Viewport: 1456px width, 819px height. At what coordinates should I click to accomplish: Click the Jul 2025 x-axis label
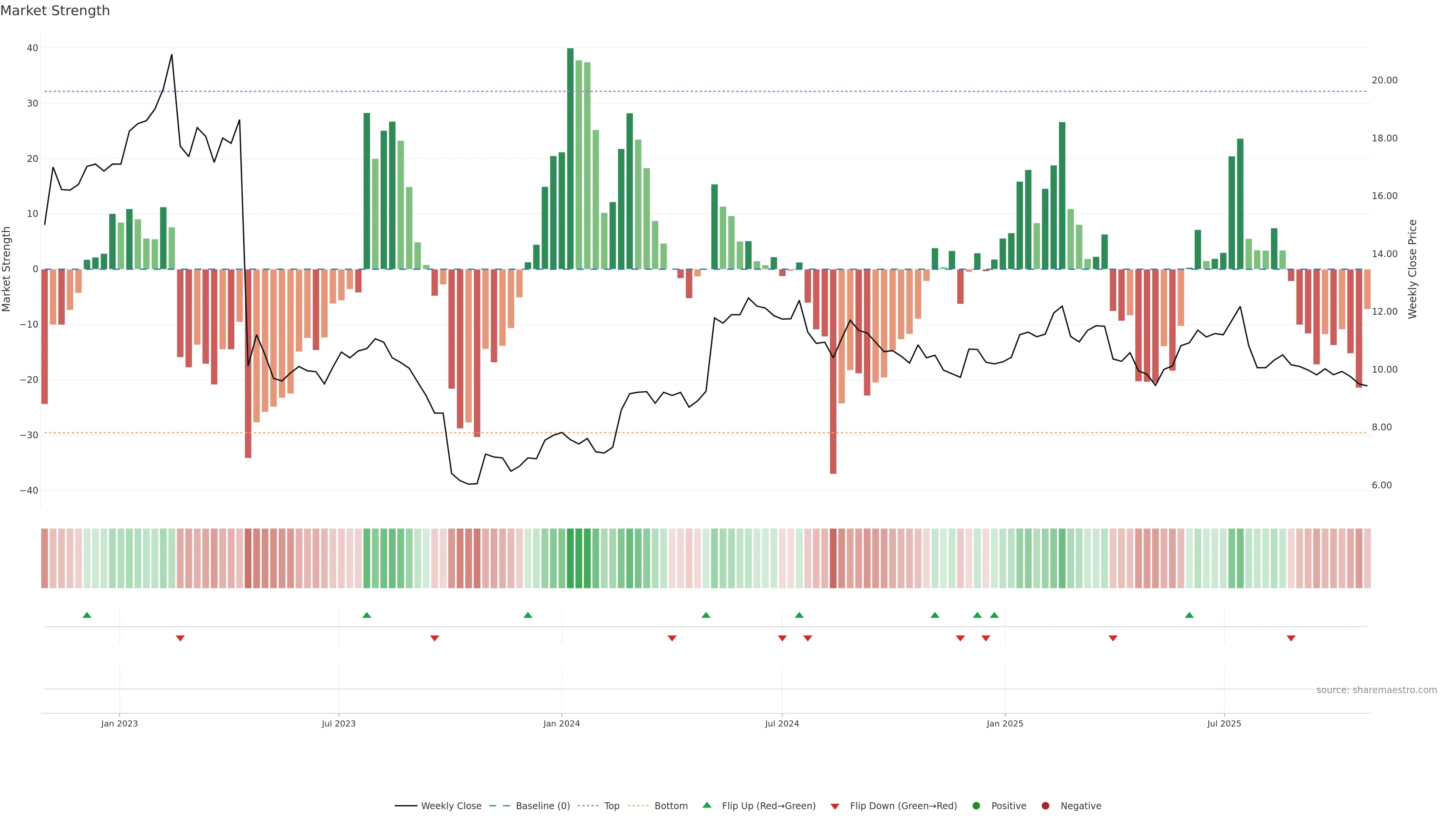click(1224, 723)
